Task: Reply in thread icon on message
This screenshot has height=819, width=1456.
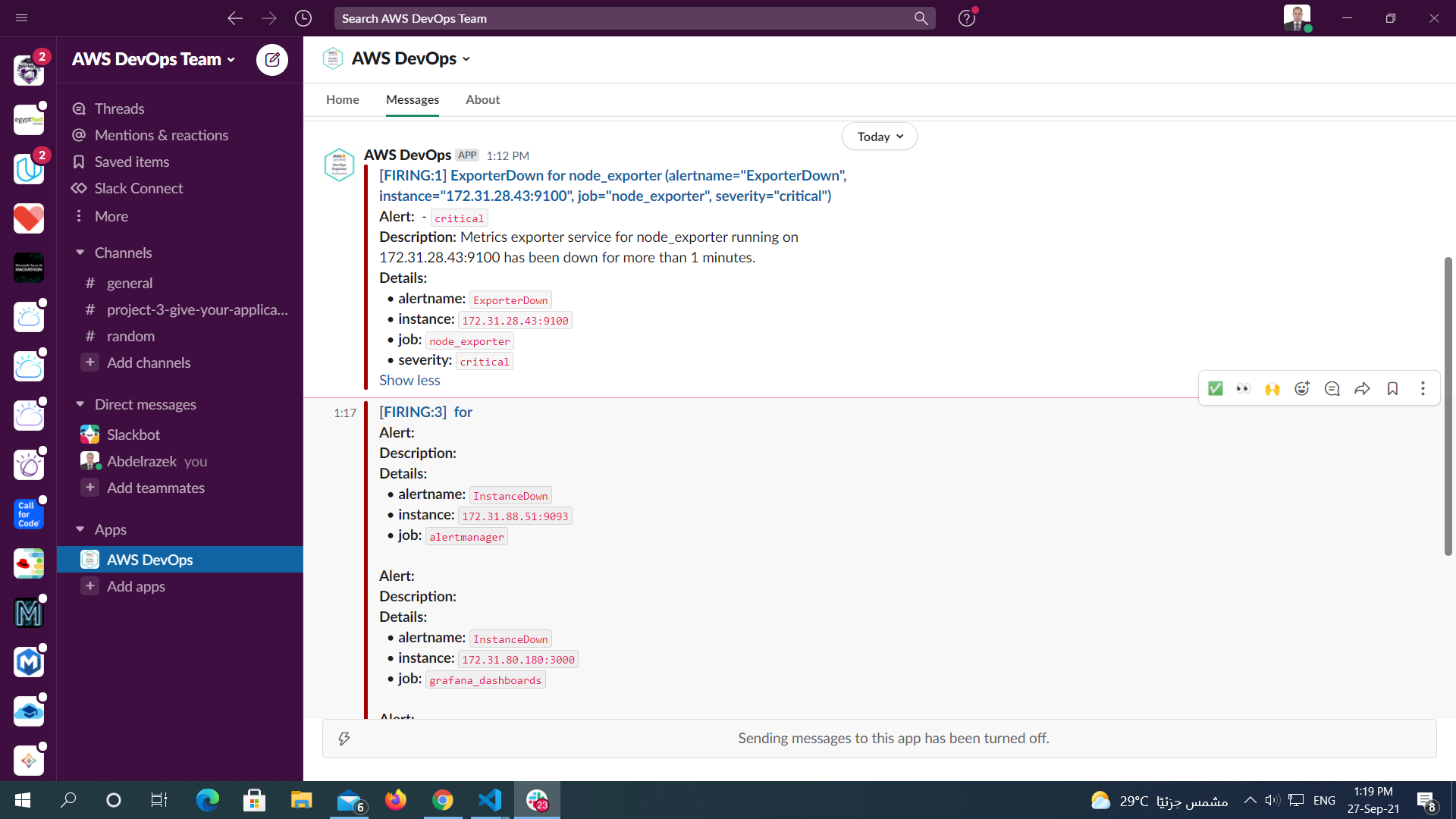Action: coord(1332,388)
